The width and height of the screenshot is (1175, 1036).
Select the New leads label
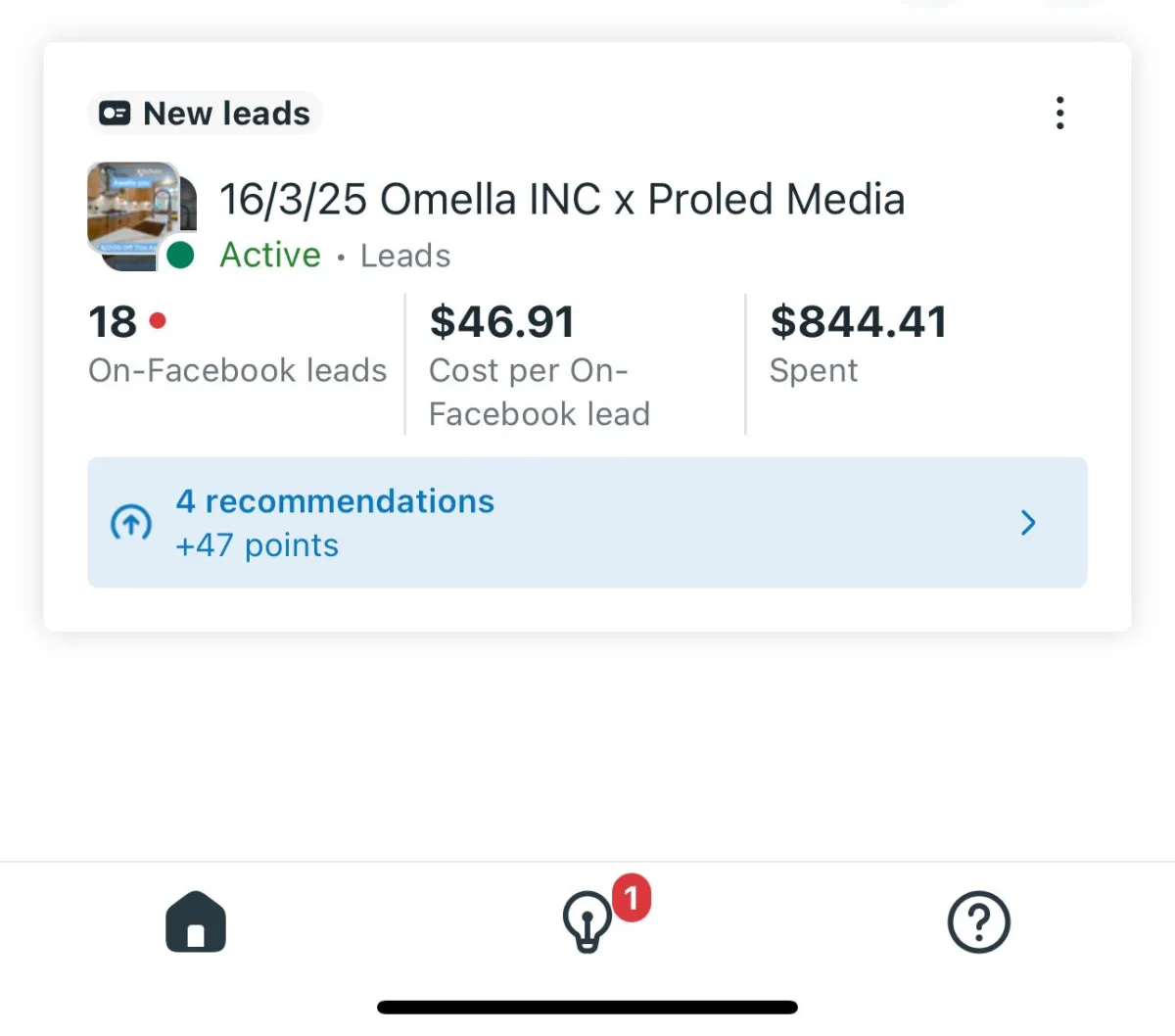click(x=226, y=114)
